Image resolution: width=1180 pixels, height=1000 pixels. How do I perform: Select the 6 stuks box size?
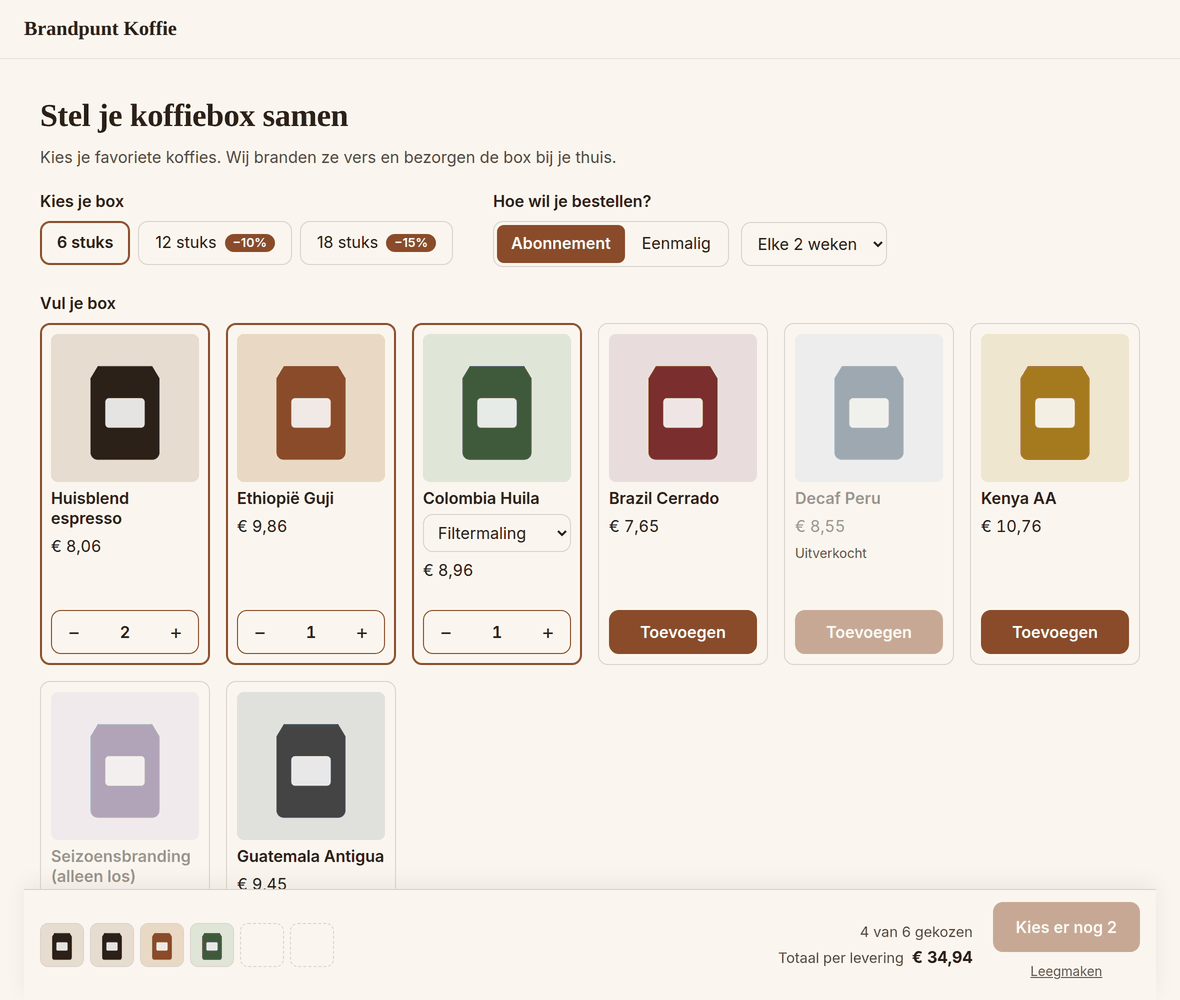point(85,243)
